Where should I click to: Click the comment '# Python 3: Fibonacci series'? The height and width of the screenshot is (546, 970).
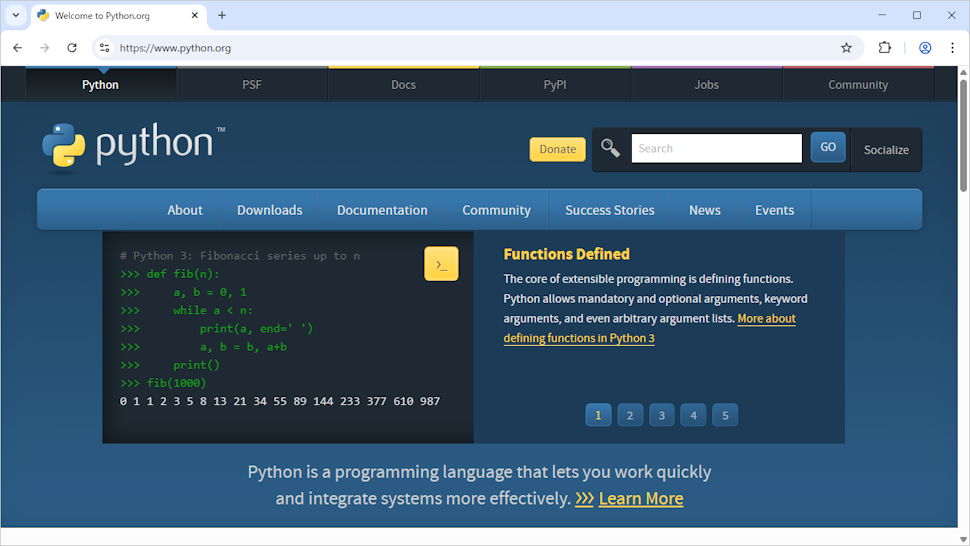point(240,256)
